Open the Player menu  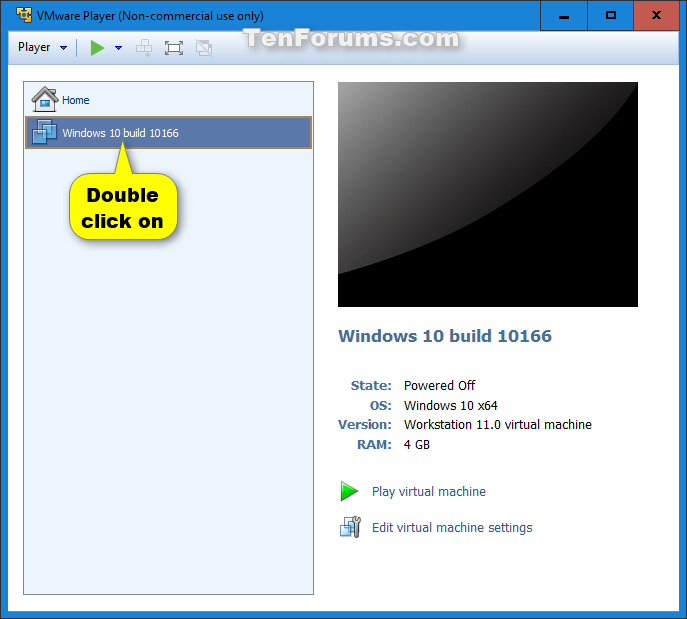pos(42,47)
